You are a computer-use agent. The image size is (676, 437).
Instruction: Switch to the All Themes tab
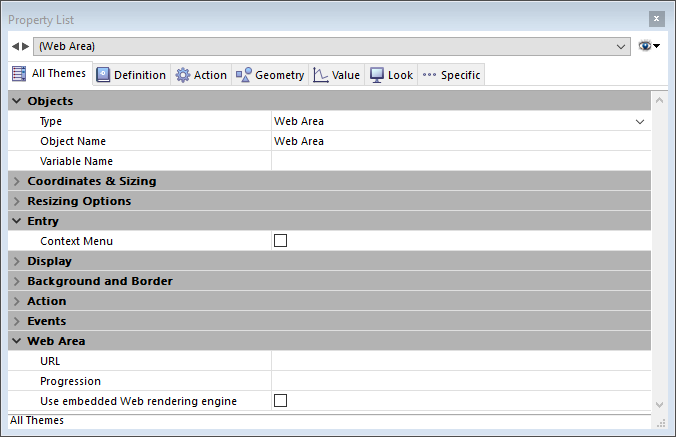50,74
